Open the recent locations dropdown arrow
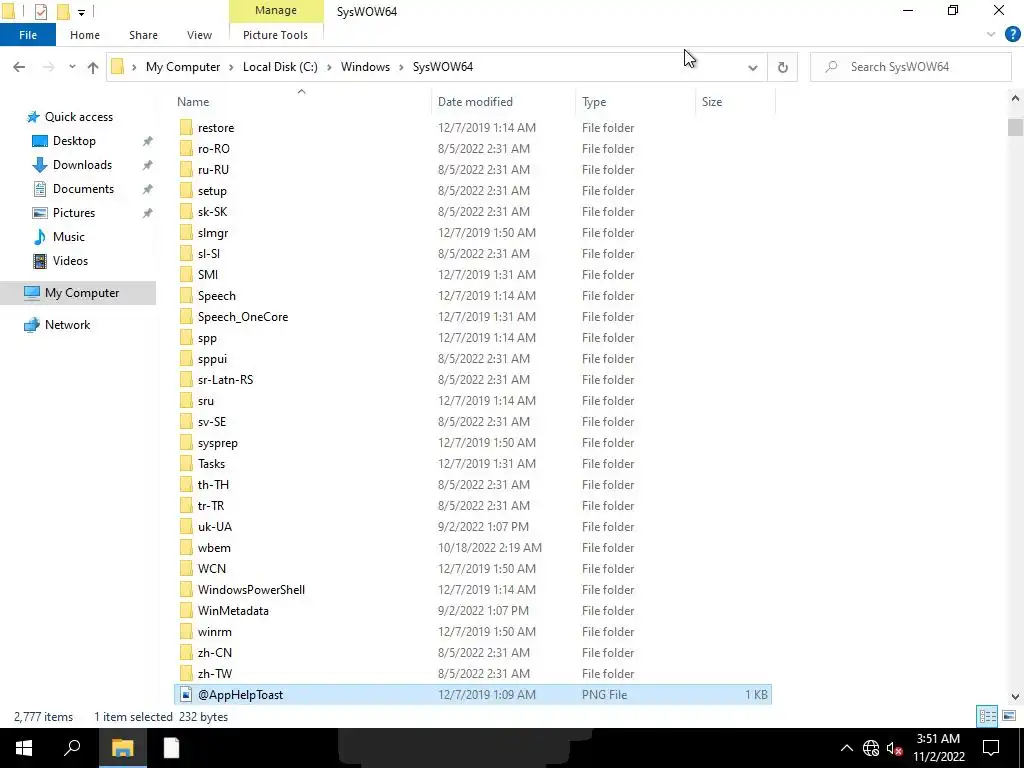The height and width of the screenshot is (768, 1024). [72, 67]
